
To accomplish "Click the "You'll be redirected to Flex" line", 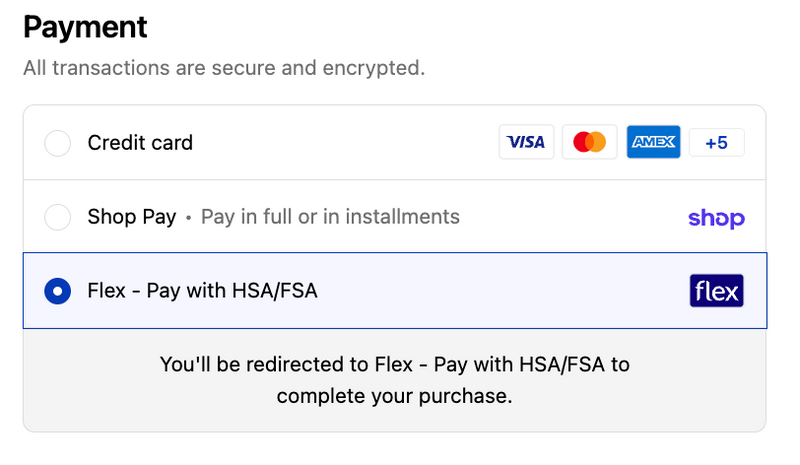I will pos(394,364).
